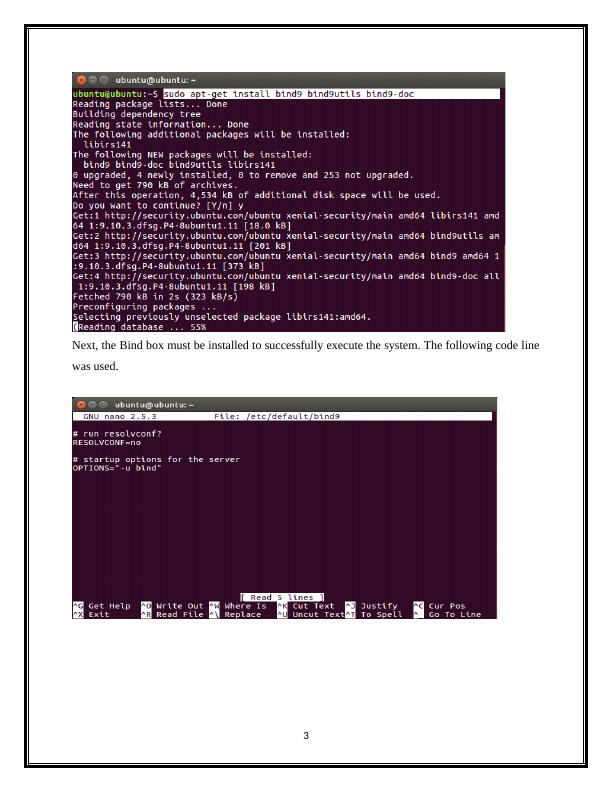This screenshot has height=792, width=612.
Task: Click the RESOLVCONF=no line in nano
Action: [x=107, y=442]
